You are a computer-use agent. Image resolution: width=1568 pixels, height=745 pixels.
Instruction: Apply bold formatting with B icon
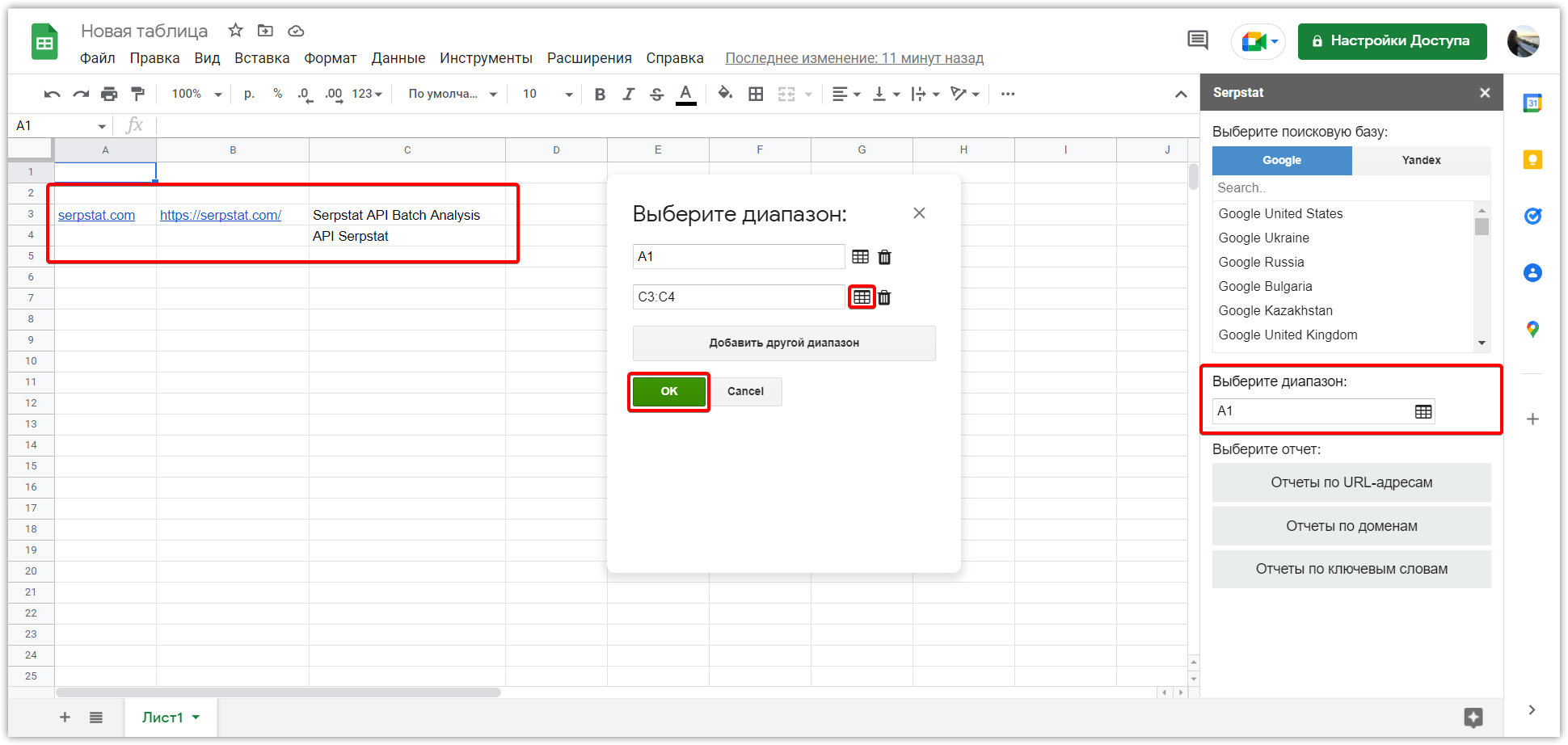(x=600, y=95)
